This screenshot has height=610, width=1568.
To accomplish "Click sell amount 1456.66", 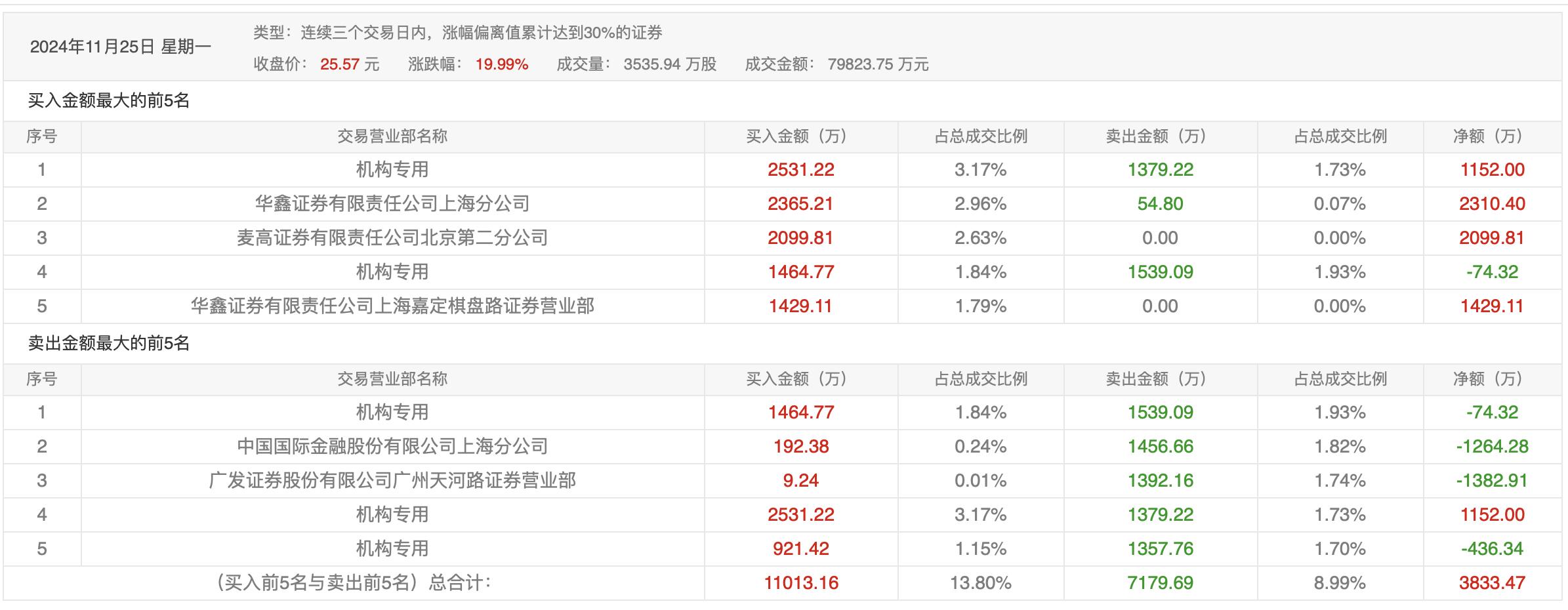I will tap(1161, 447).
